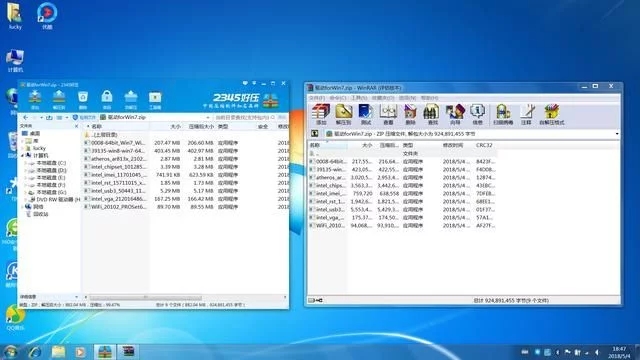This screenshot has width=640, height=360.
Task: Click the WinRAR Scan Virus icon
Action: (503, 114)
